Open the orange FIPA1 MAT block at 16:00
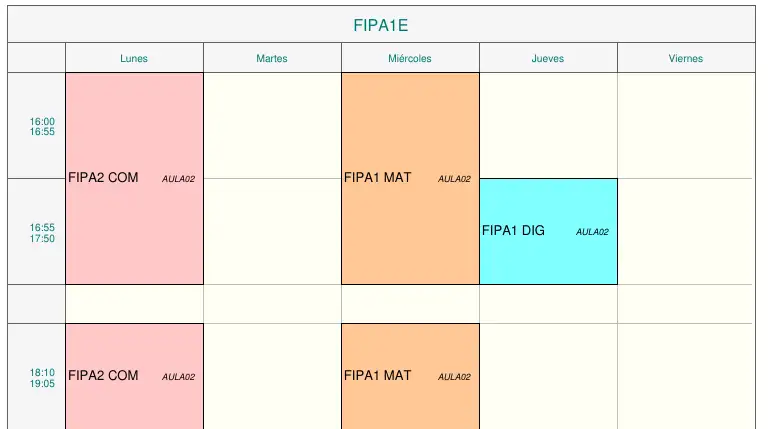The image size is (779, 429). click(410, 179)
